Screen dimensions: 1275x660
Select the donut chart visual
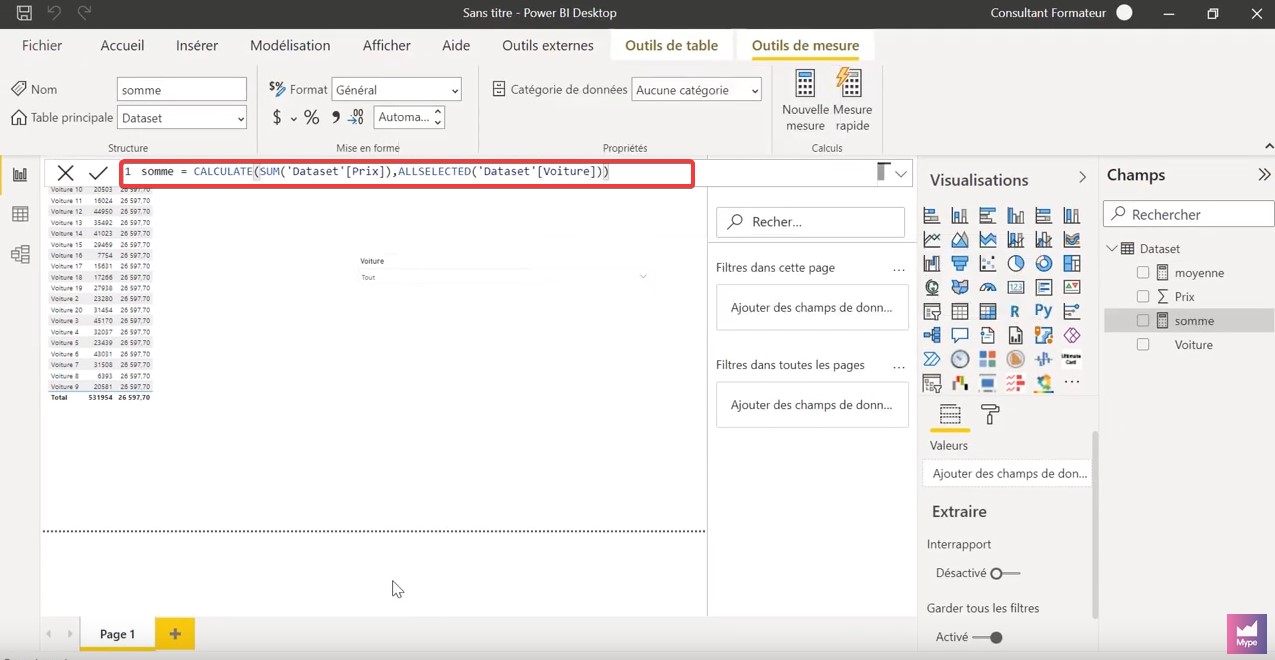pyautogui.click(x=1044, y=263)
